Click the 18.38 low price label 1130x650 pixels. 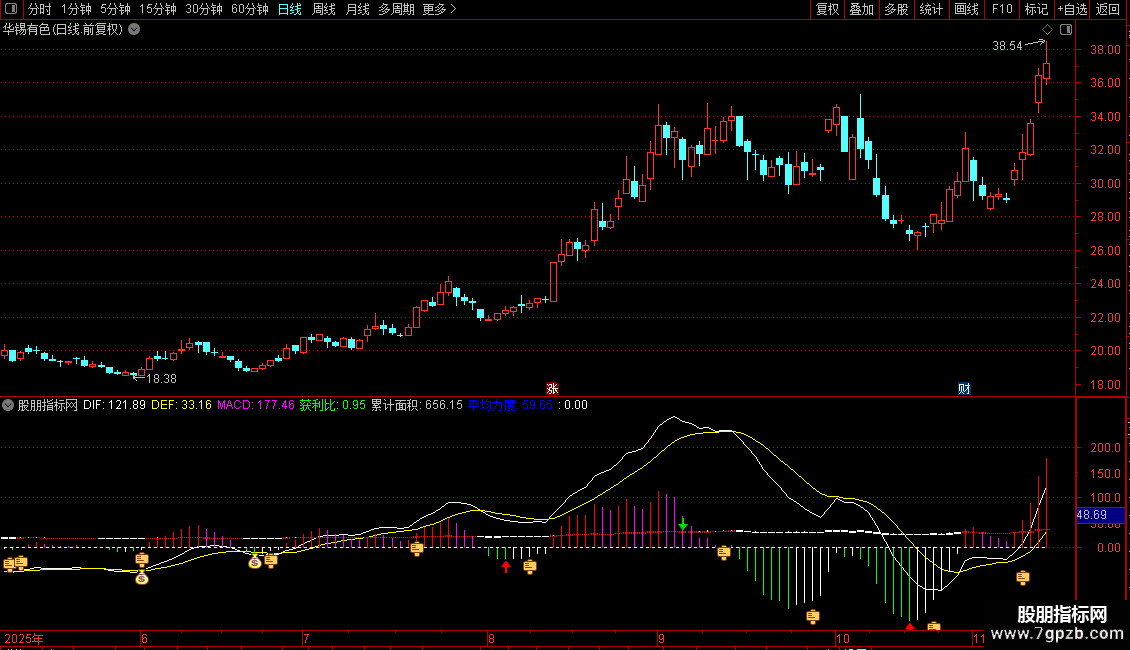(x=161, y=379)
